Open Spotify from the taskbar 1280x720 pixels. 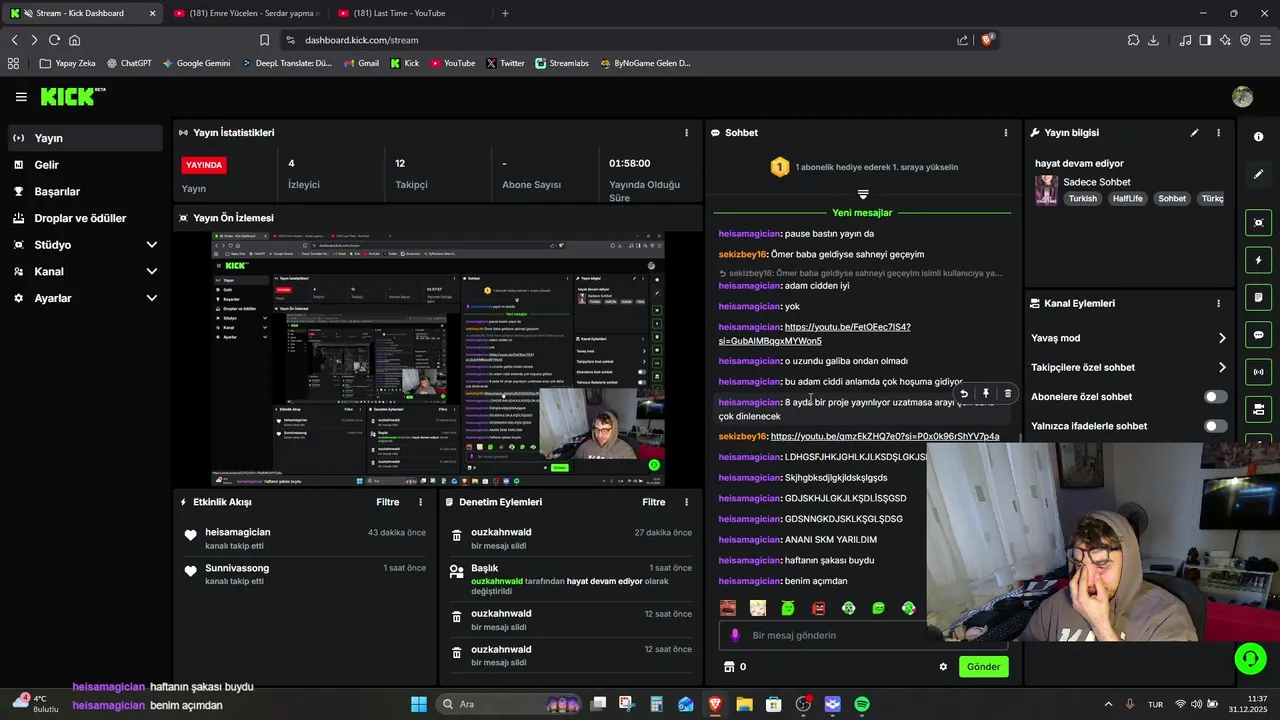[862, 704]
